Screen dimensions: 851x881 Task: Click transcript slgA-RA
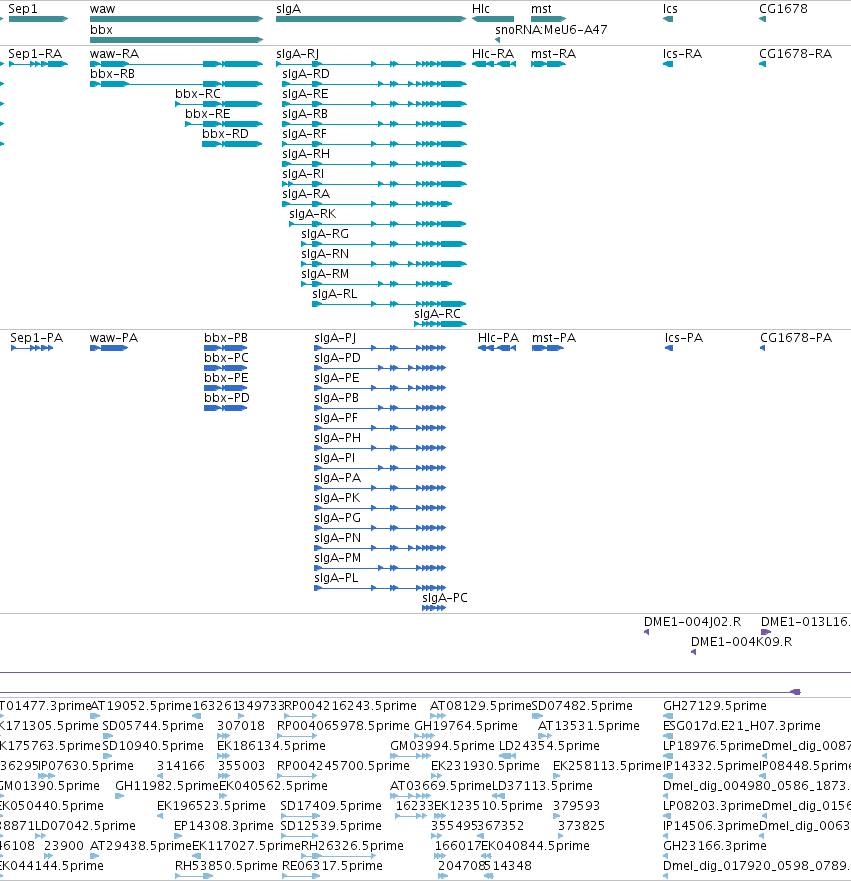tap(367, 204)
